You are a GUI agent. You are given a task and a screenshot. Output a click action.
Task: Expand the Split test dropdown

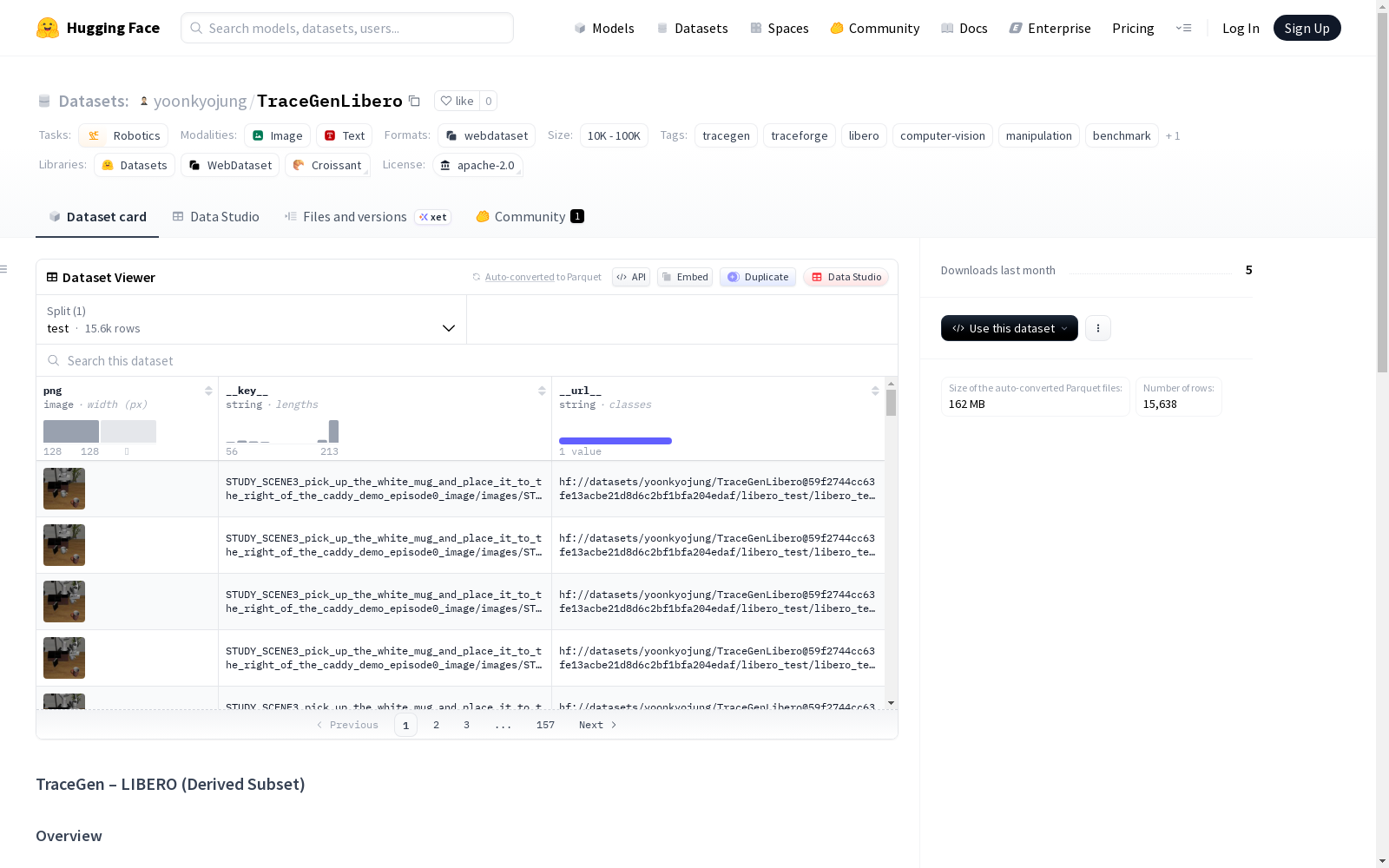point(251,319)
